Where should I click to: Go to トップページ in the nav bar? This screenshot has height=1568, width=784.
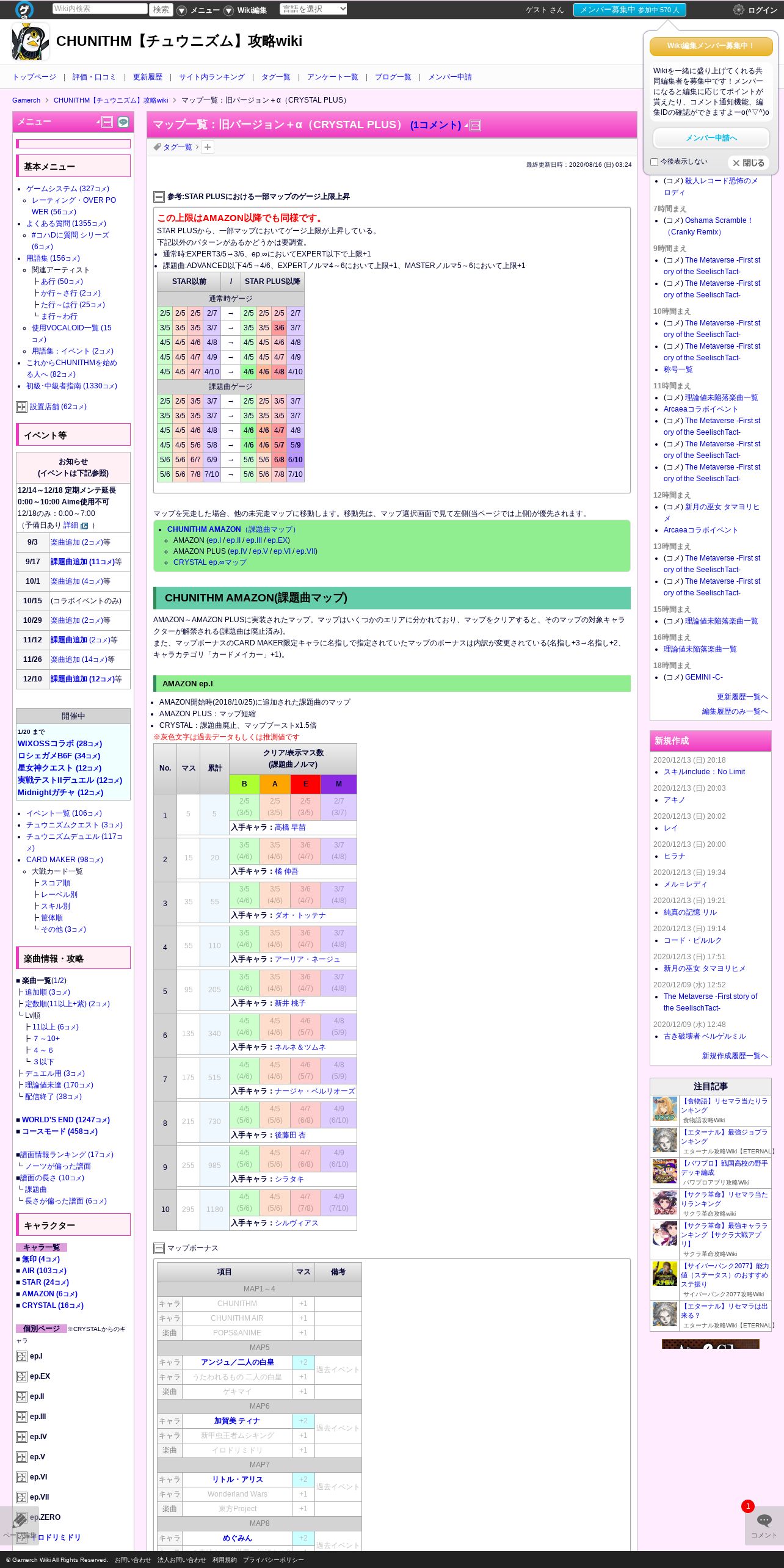coord(34,77)
